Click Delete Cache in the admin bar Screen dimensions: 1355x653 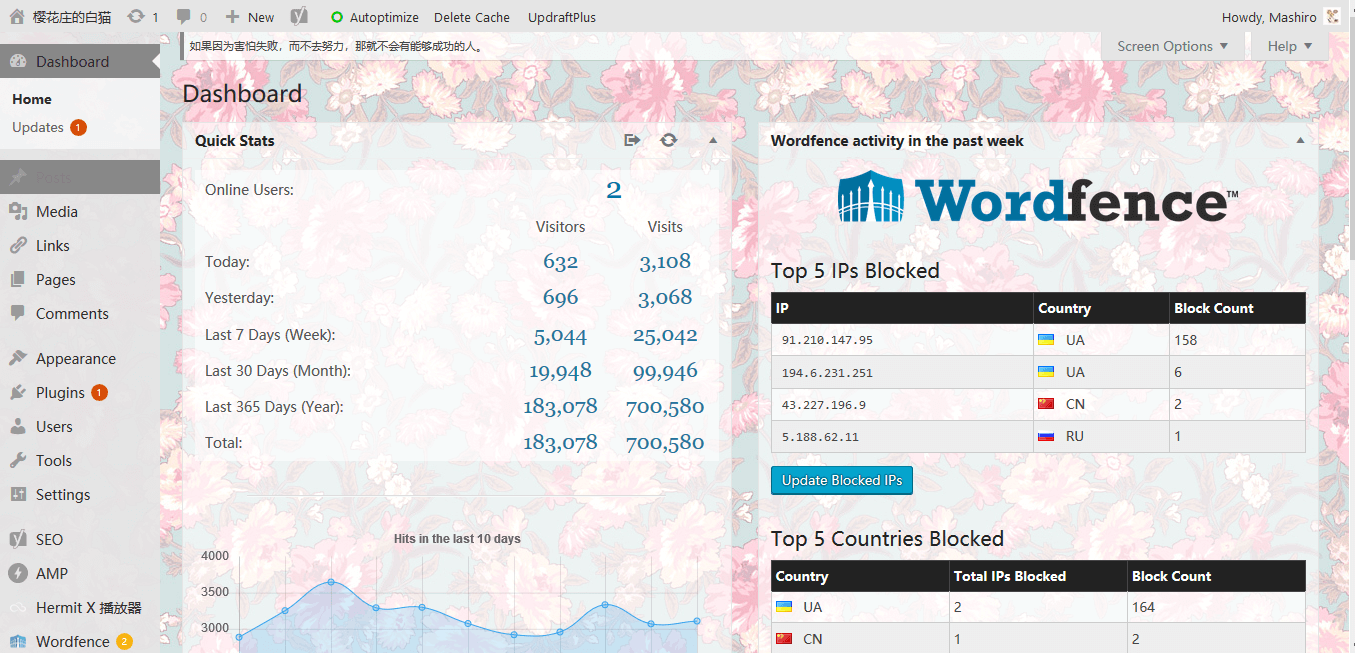pyautogui.click(x=472, y=17)
